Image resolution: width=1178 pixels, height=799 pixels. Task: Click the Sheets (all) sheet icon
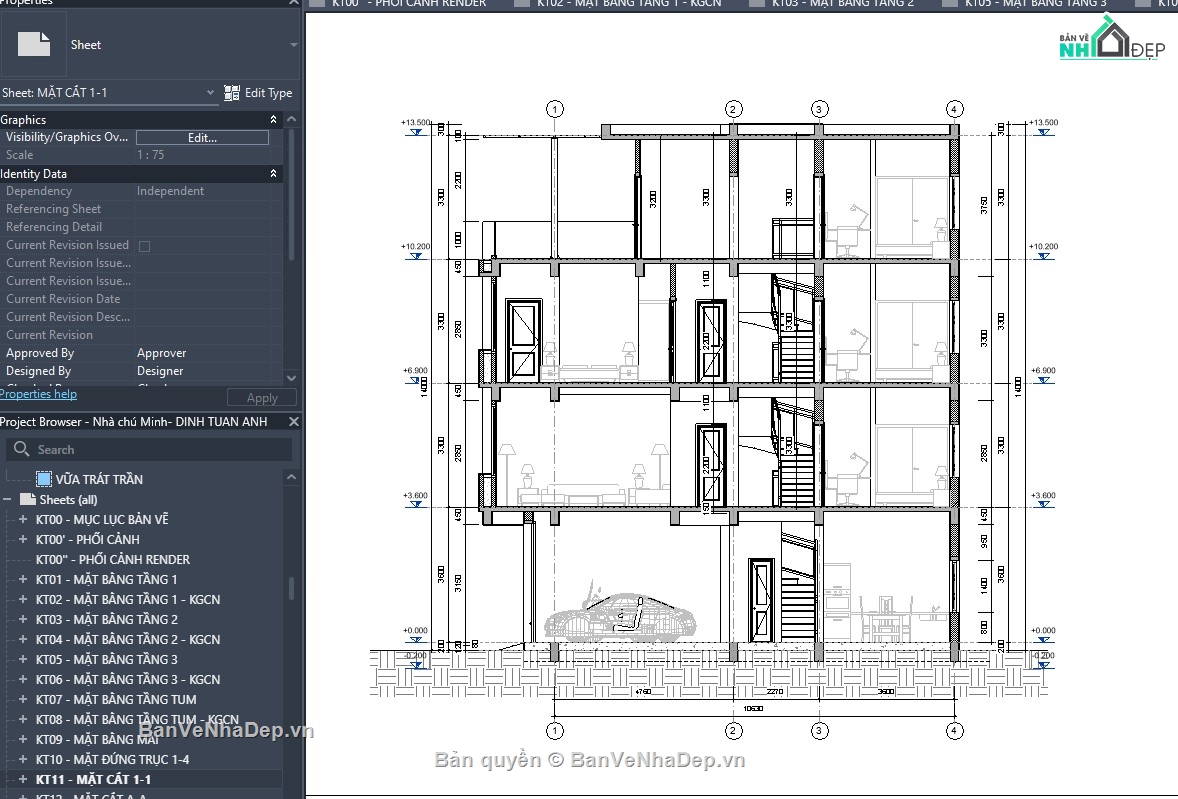coord(28,499)
